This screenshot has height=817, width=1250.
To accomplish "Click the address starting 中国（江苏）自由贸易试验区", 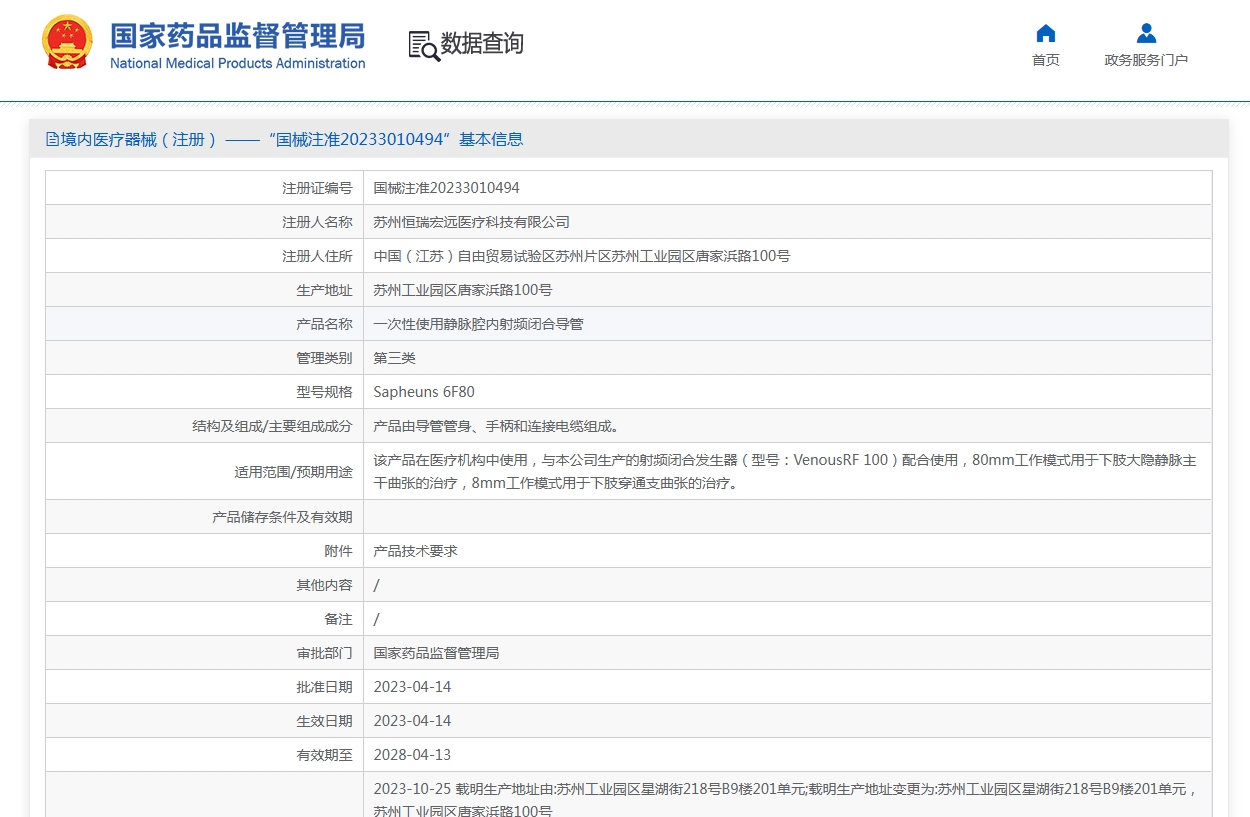I will coord(581,256).
